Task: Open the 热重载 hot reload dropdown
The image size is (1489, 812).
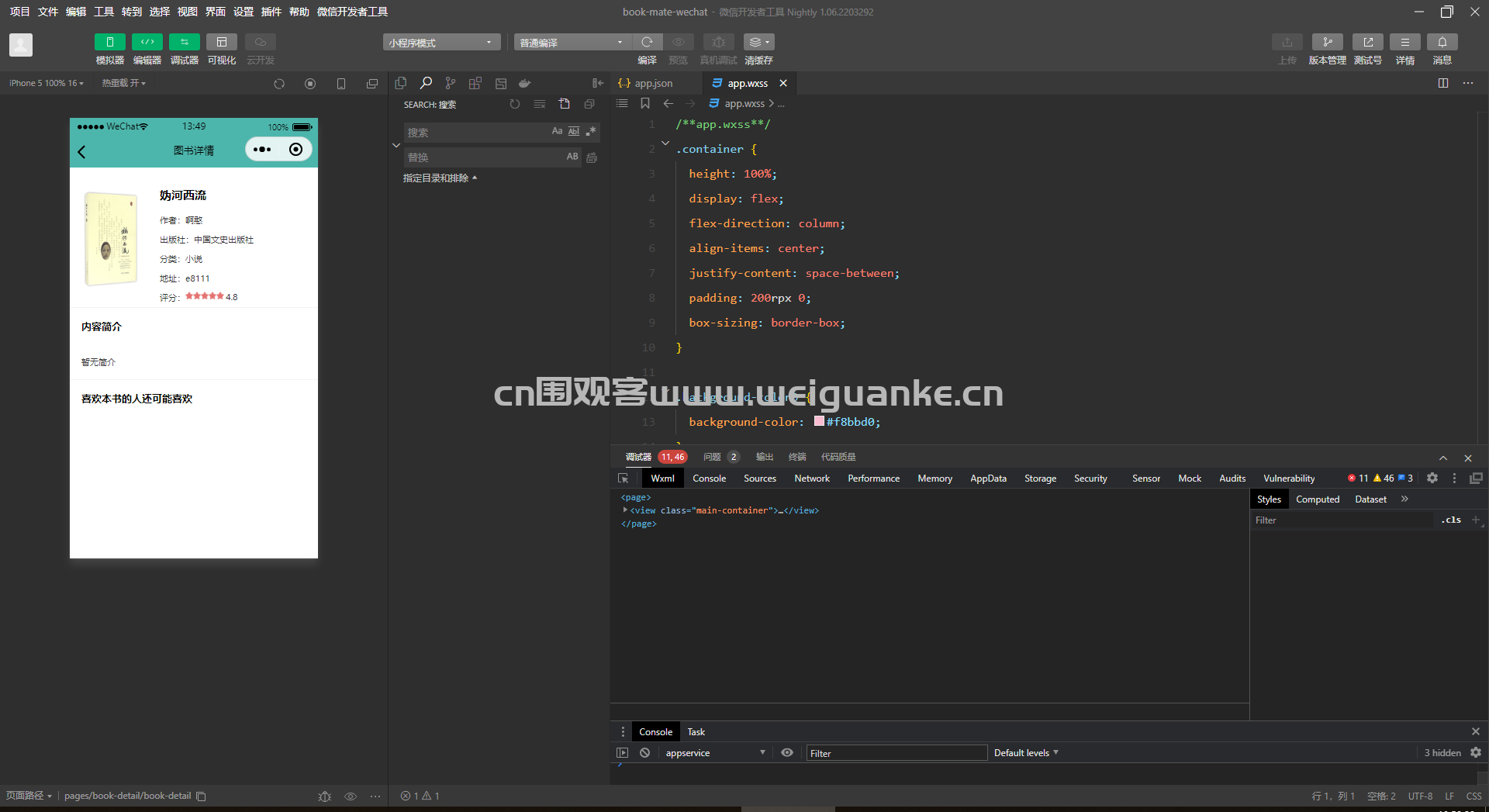Action: tap(123, 83)
